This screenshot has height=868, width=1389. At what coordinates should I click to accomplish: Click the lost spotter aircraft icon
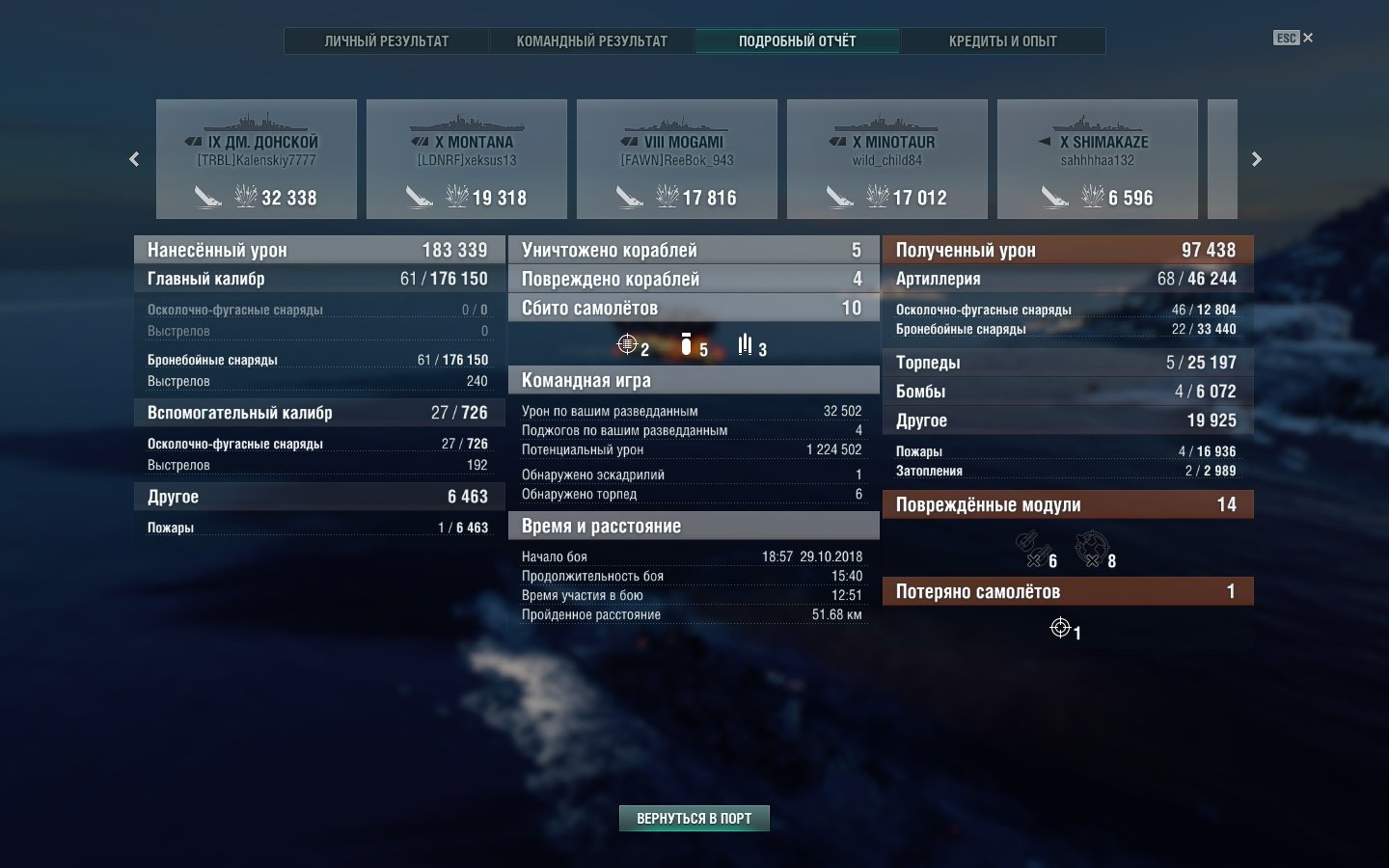[x=1060, y=628]
